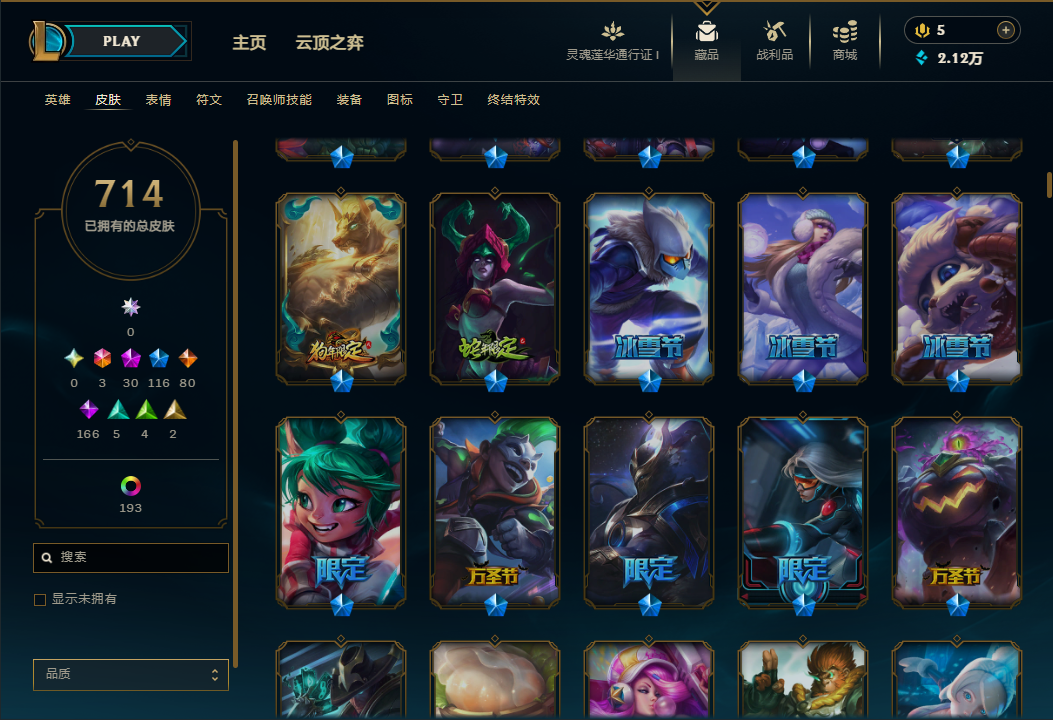Open the 战利品 loot icon
The image size is (1053, 720).
coord(774,32)
